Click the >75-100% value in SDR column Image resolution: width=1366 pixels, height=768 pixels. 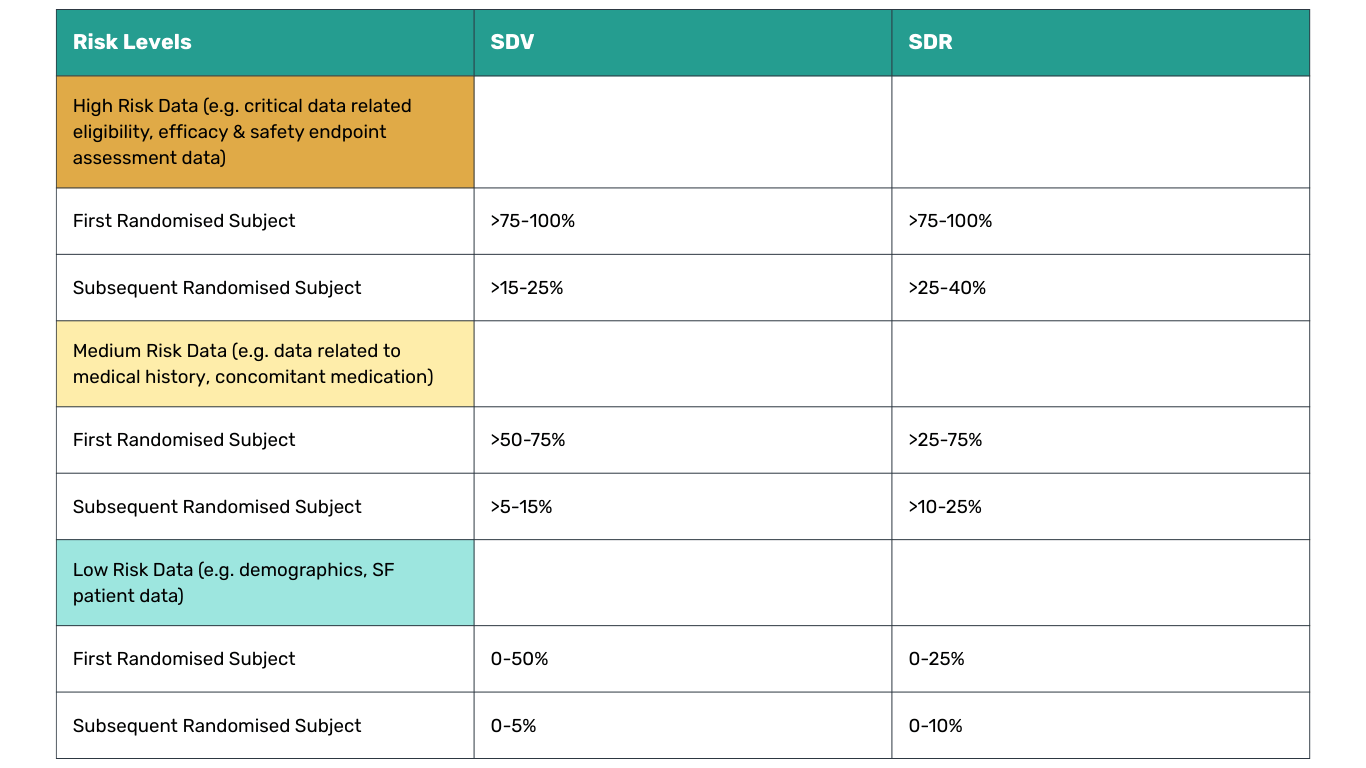[950, 221]
